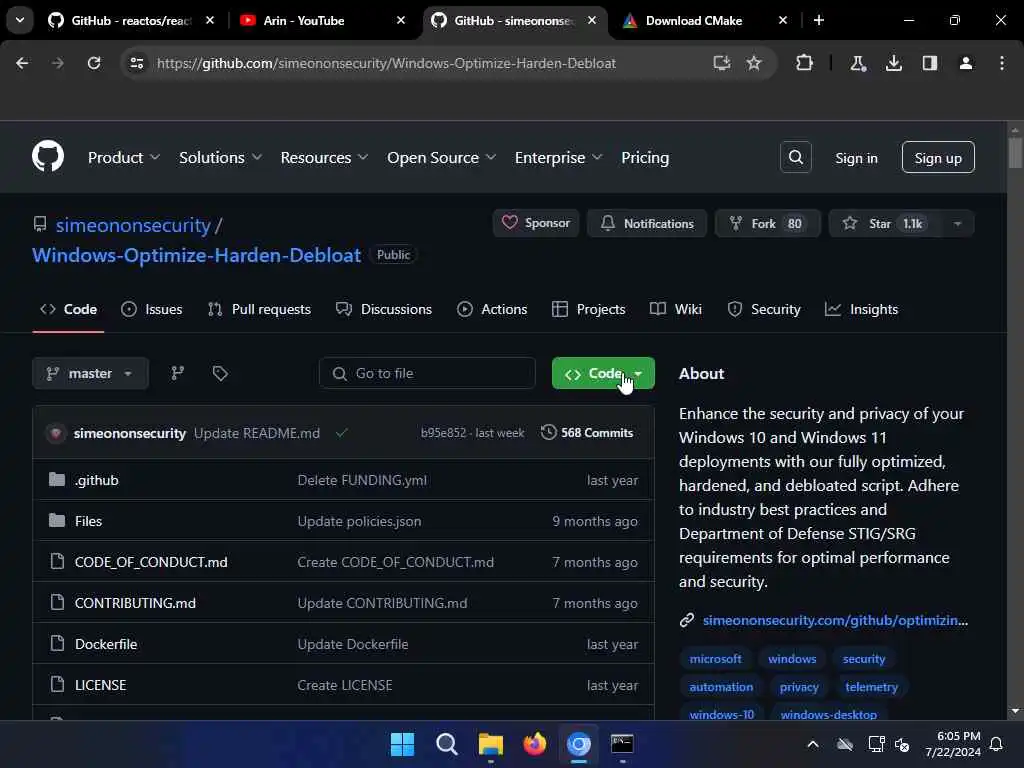
Task: Reload the page with refresh icon
Action: coord(94,63)
